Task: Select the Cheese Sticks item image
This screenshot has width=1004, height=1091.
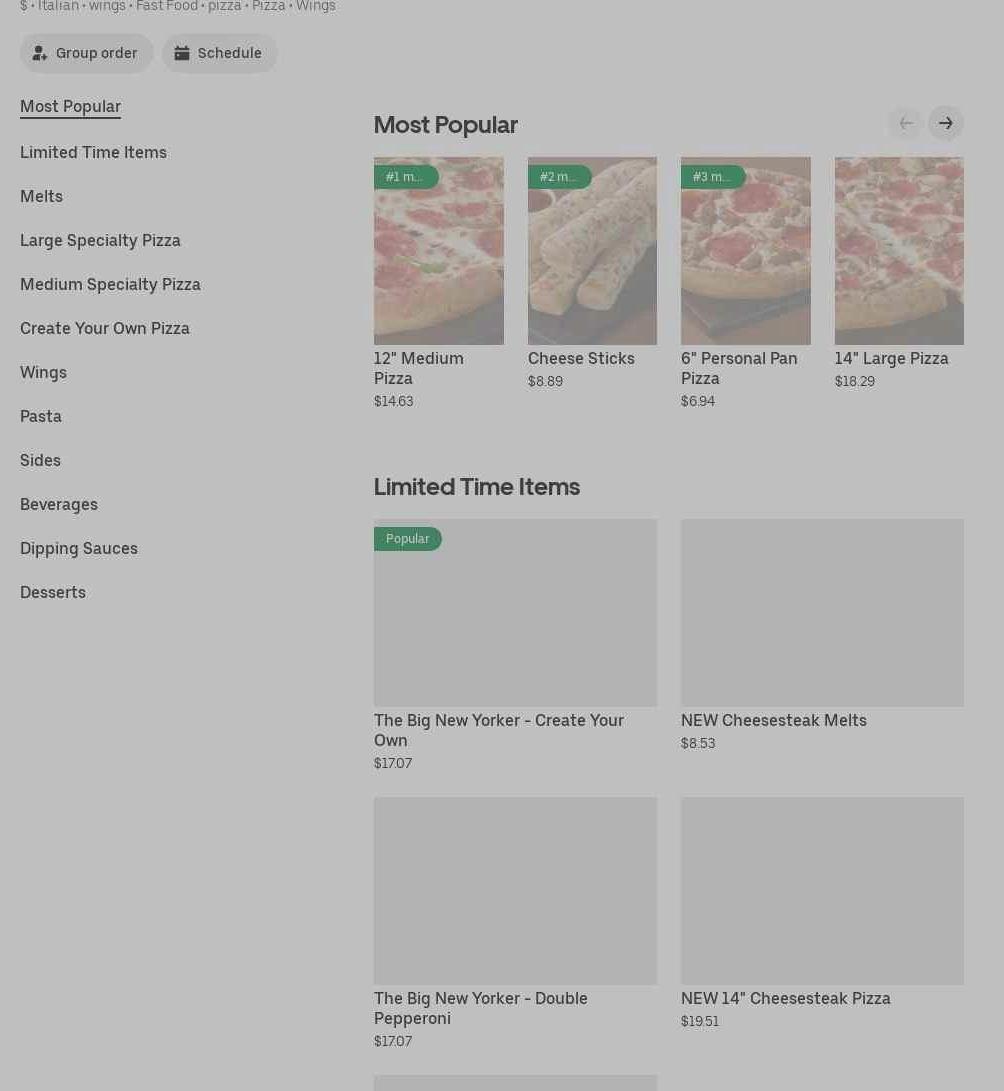Action: 592,251
